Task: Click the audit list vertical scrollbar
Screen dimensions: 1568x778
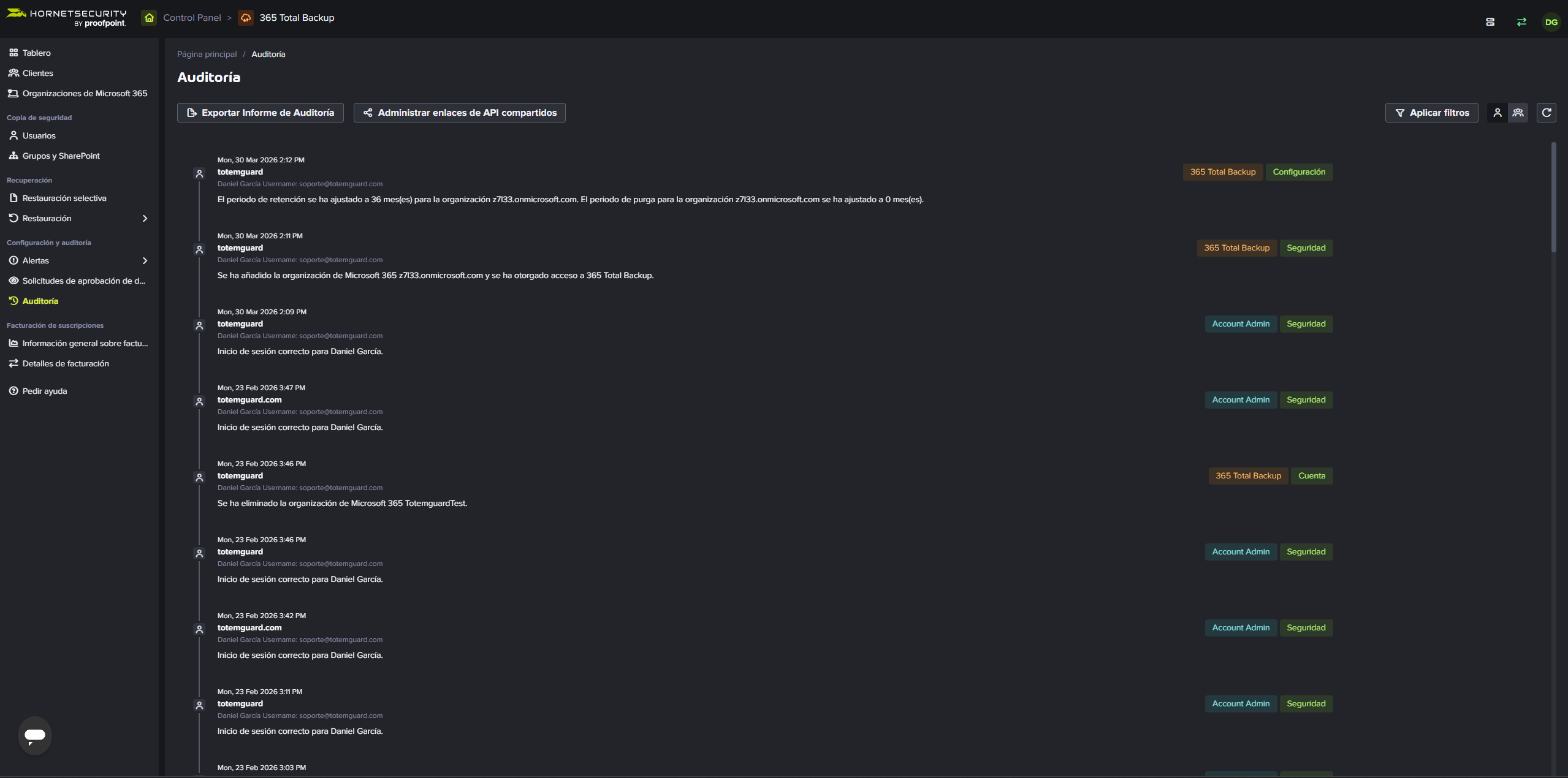Action: coord(1553,197)
